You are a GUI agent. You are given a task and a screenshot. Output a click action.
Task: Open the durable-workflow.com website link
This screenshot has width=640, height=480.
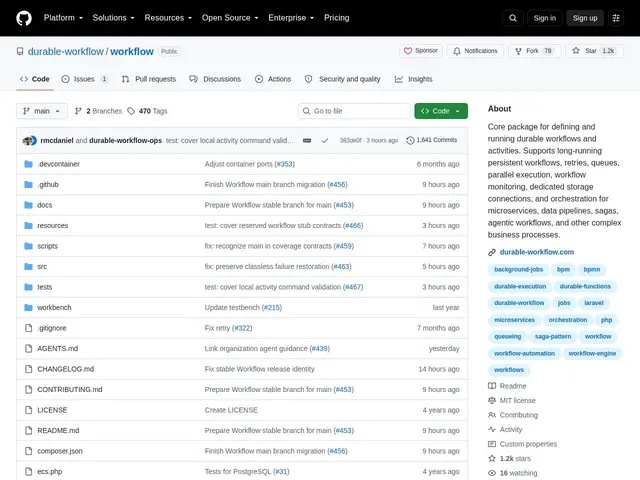click(x=537, y=252)
